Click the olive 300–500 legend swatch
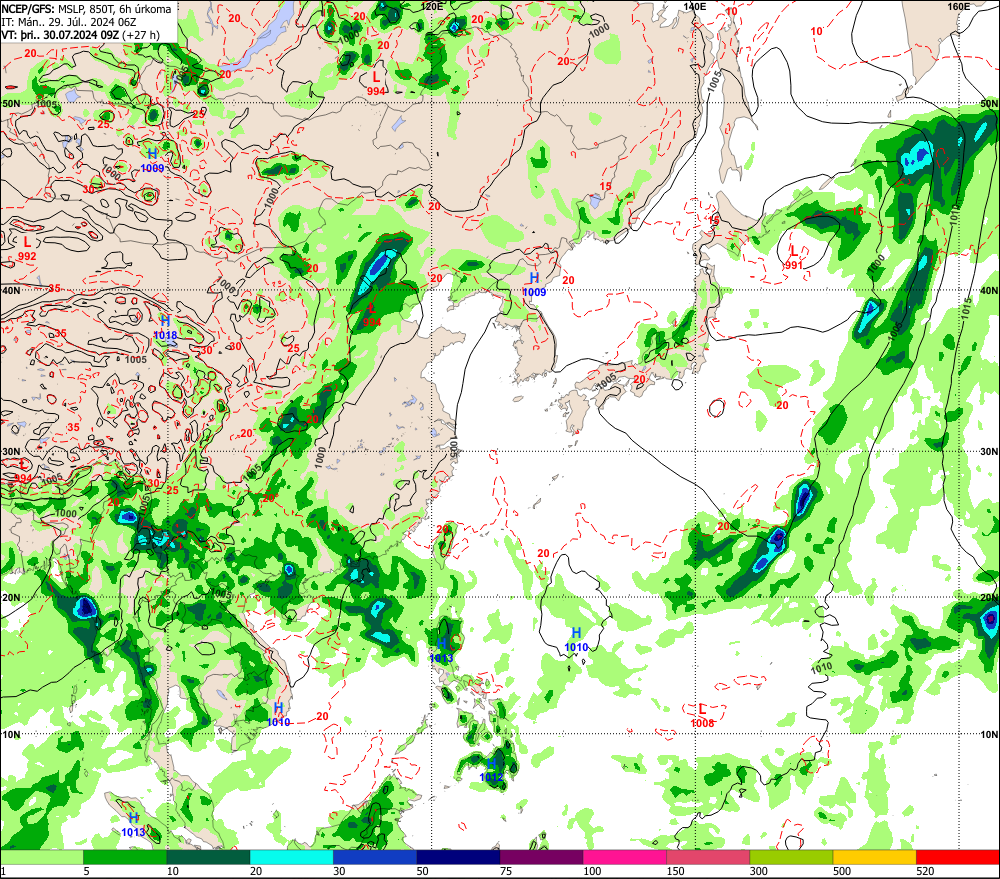Viewport: 1000px width, 879px height. click(791, 857)
